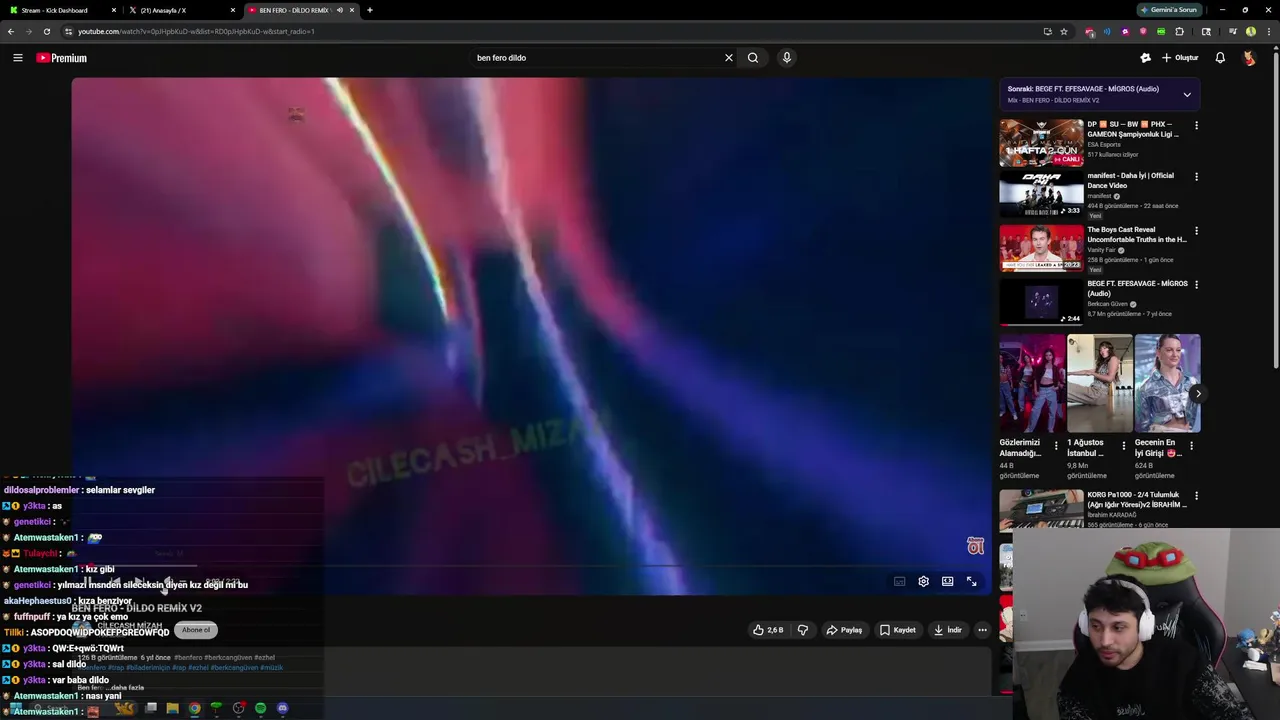Open the install app icon in address bar

(x=1047, y=31)
